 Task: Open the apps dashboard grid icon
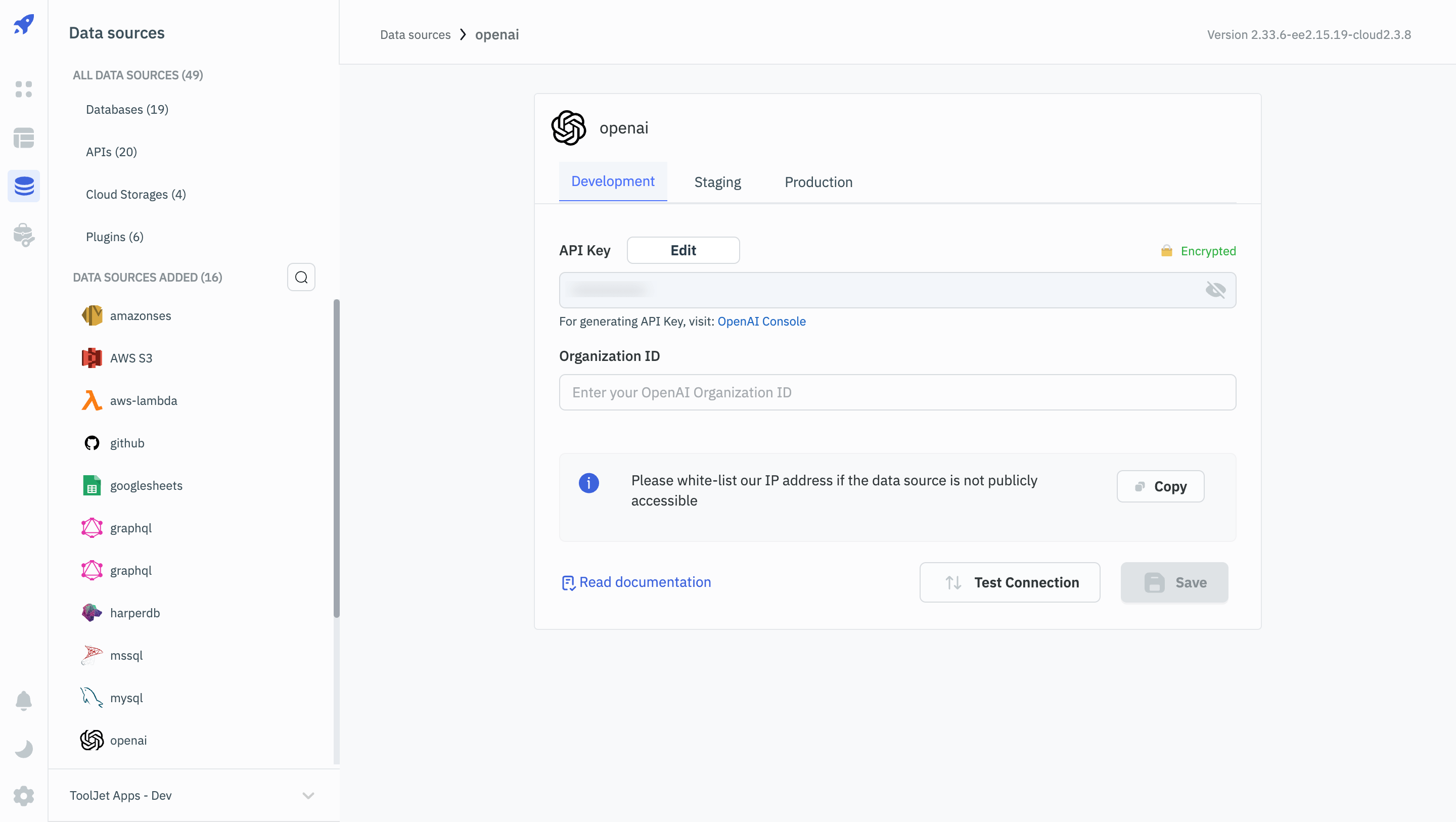[x=24, y=89]
